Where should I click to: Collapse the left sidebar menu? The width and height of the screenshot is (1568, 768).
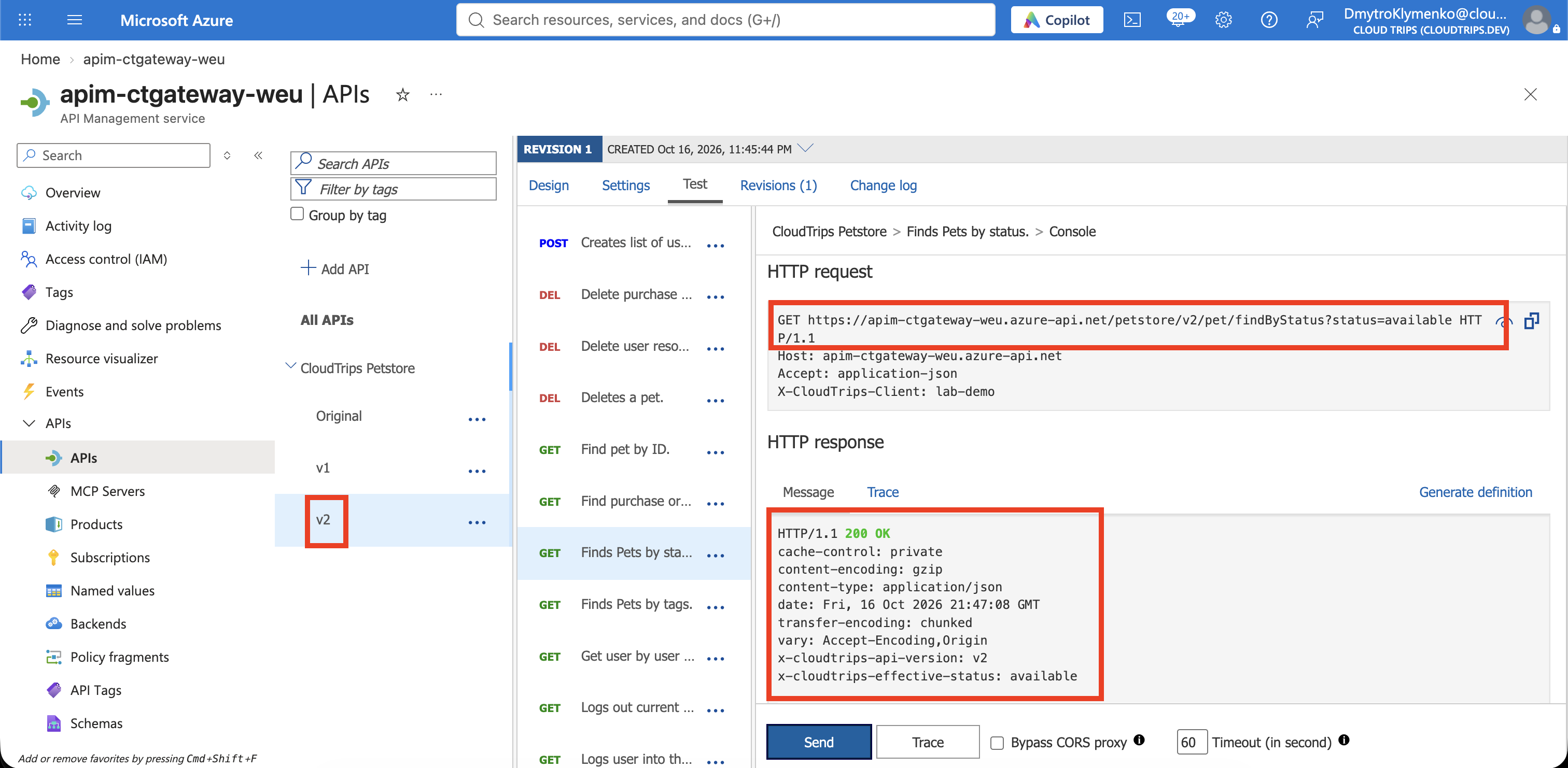point(258,155)
